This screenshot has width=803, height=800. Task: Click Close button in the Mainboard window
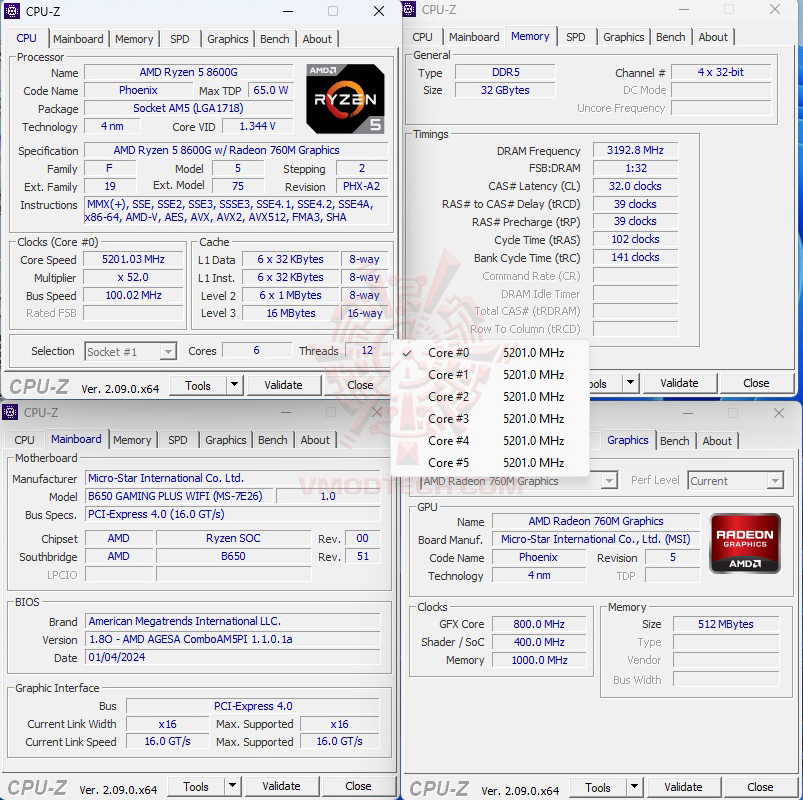pos(358,786)
